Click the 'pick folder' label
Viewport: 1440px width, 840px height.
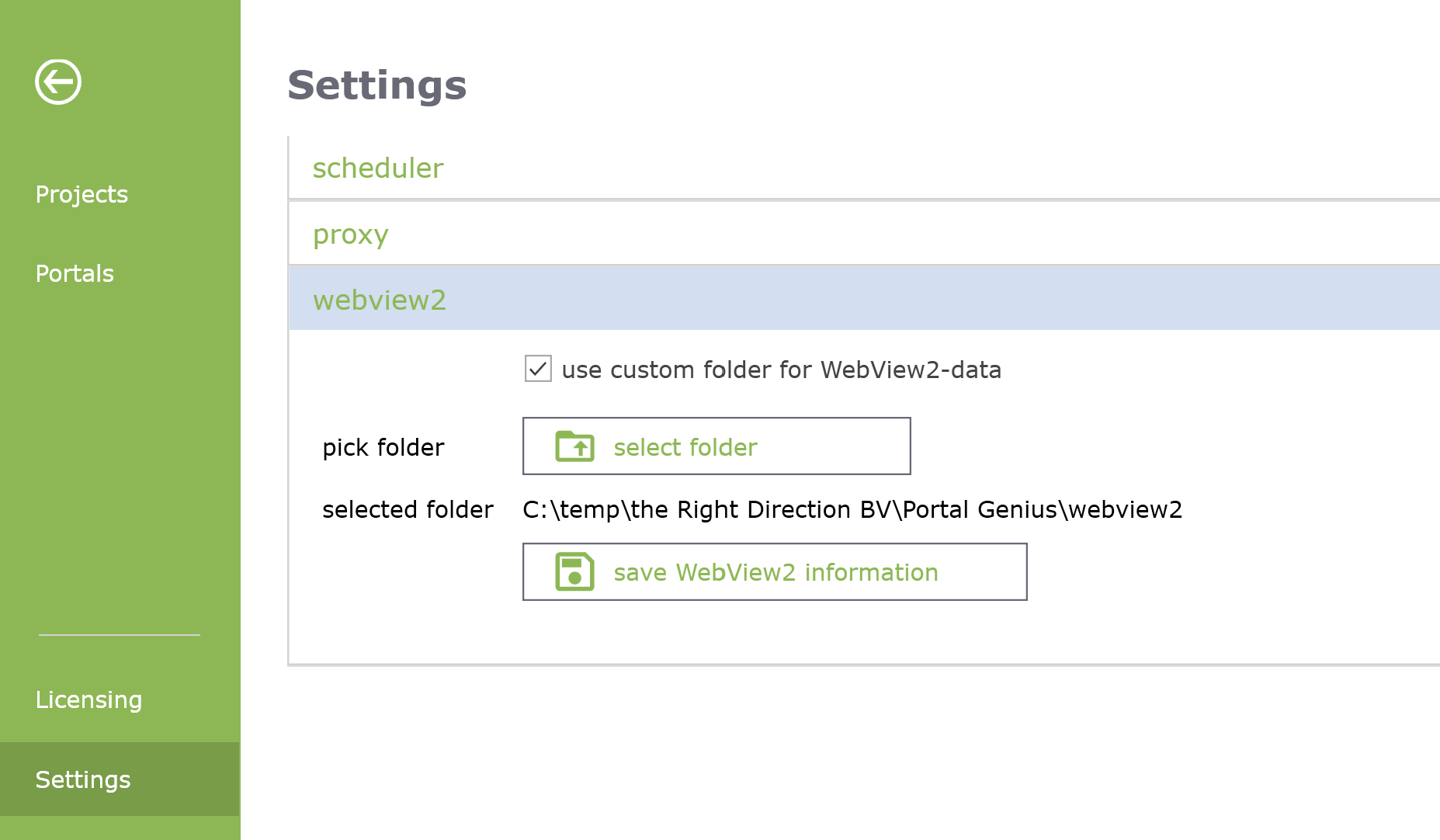tap(383, 447)
